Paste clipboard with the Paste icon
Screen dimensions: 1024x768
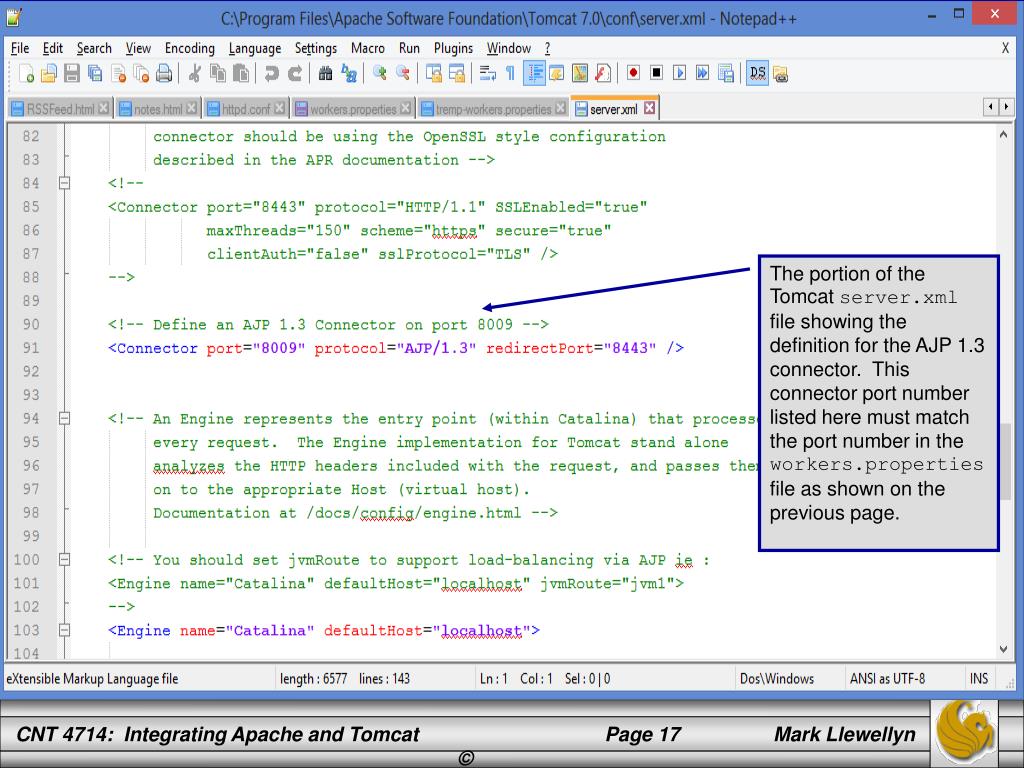coord(241,73)
